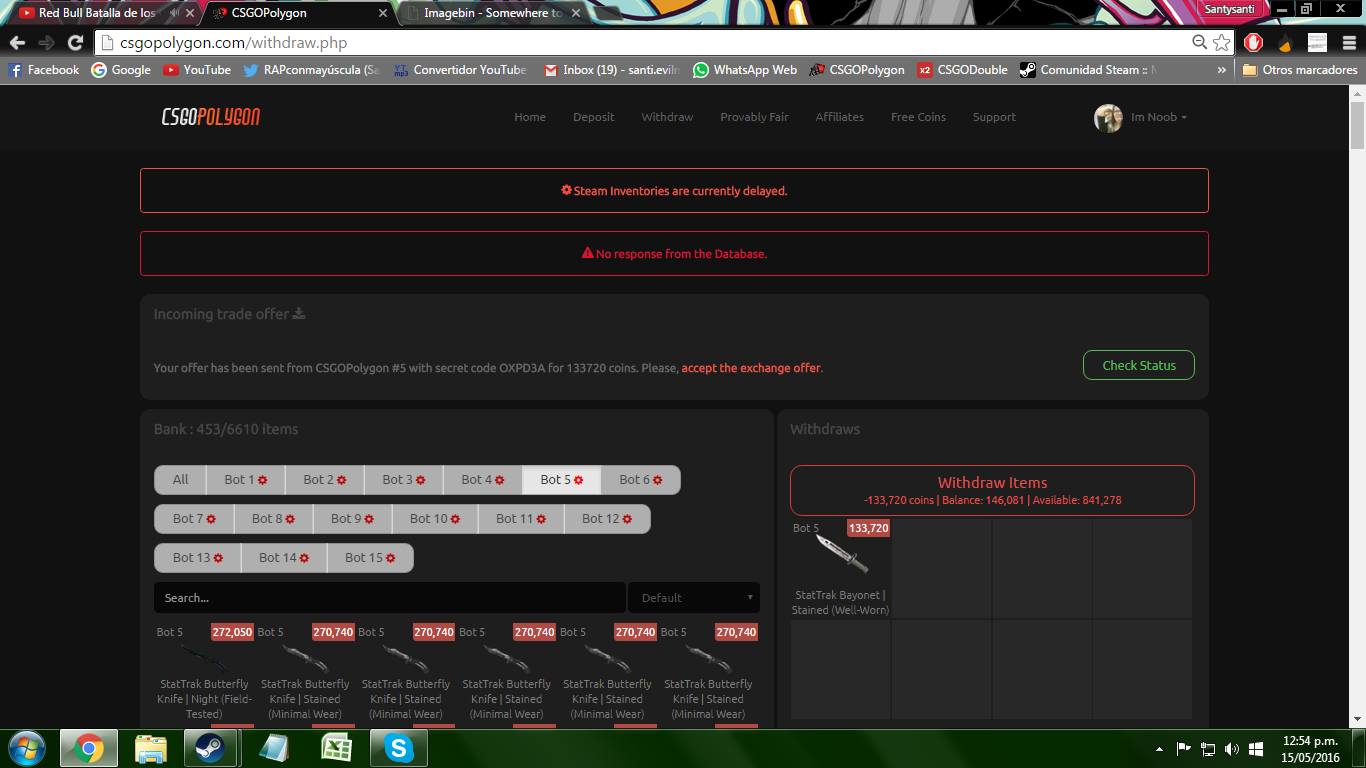Open the Deposit page
The image size is (1366, 768).
point(594,117)
